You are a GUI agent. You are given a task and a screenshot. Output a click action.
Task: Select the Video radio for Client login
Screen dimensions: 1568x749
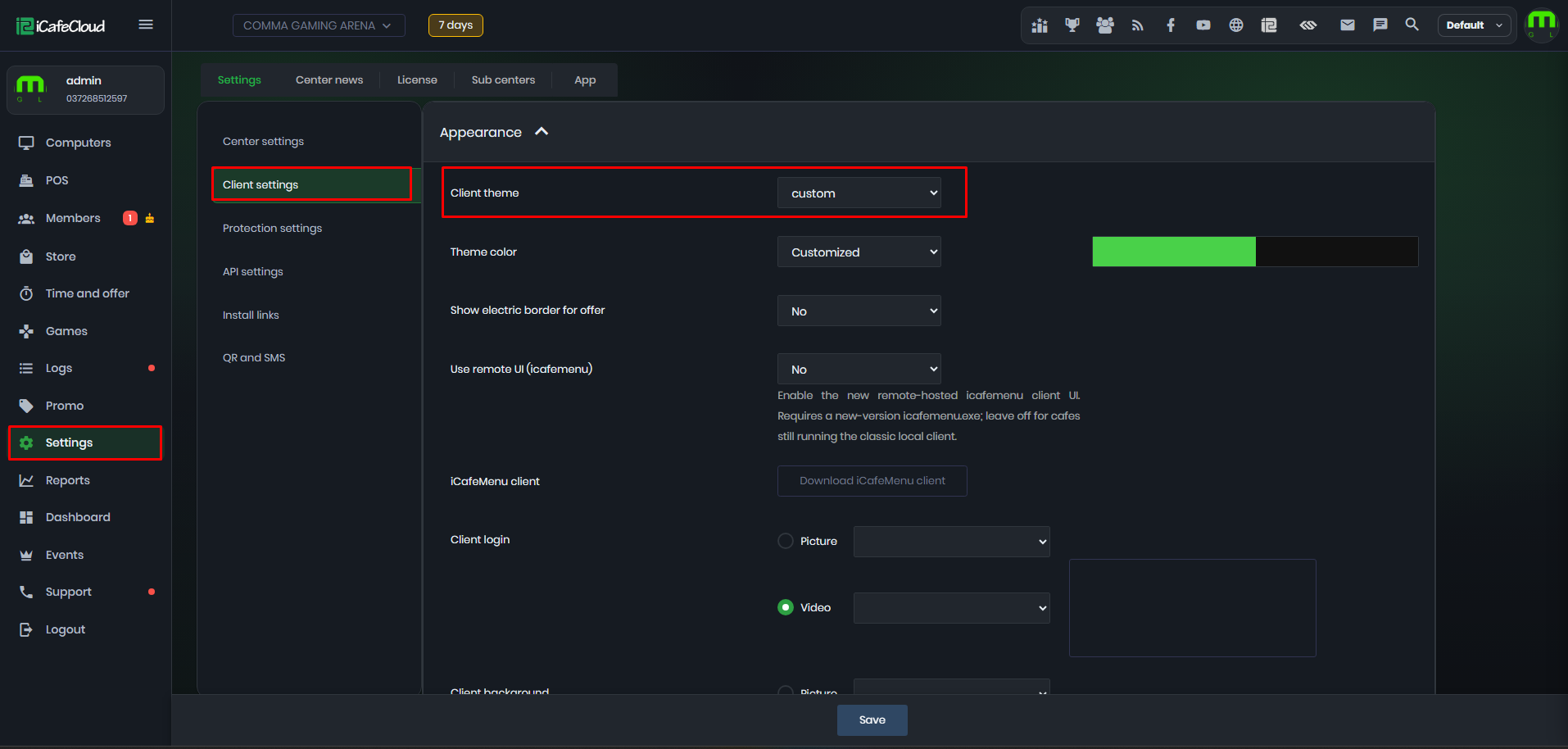pyautogui.click(x=786, y=607)
